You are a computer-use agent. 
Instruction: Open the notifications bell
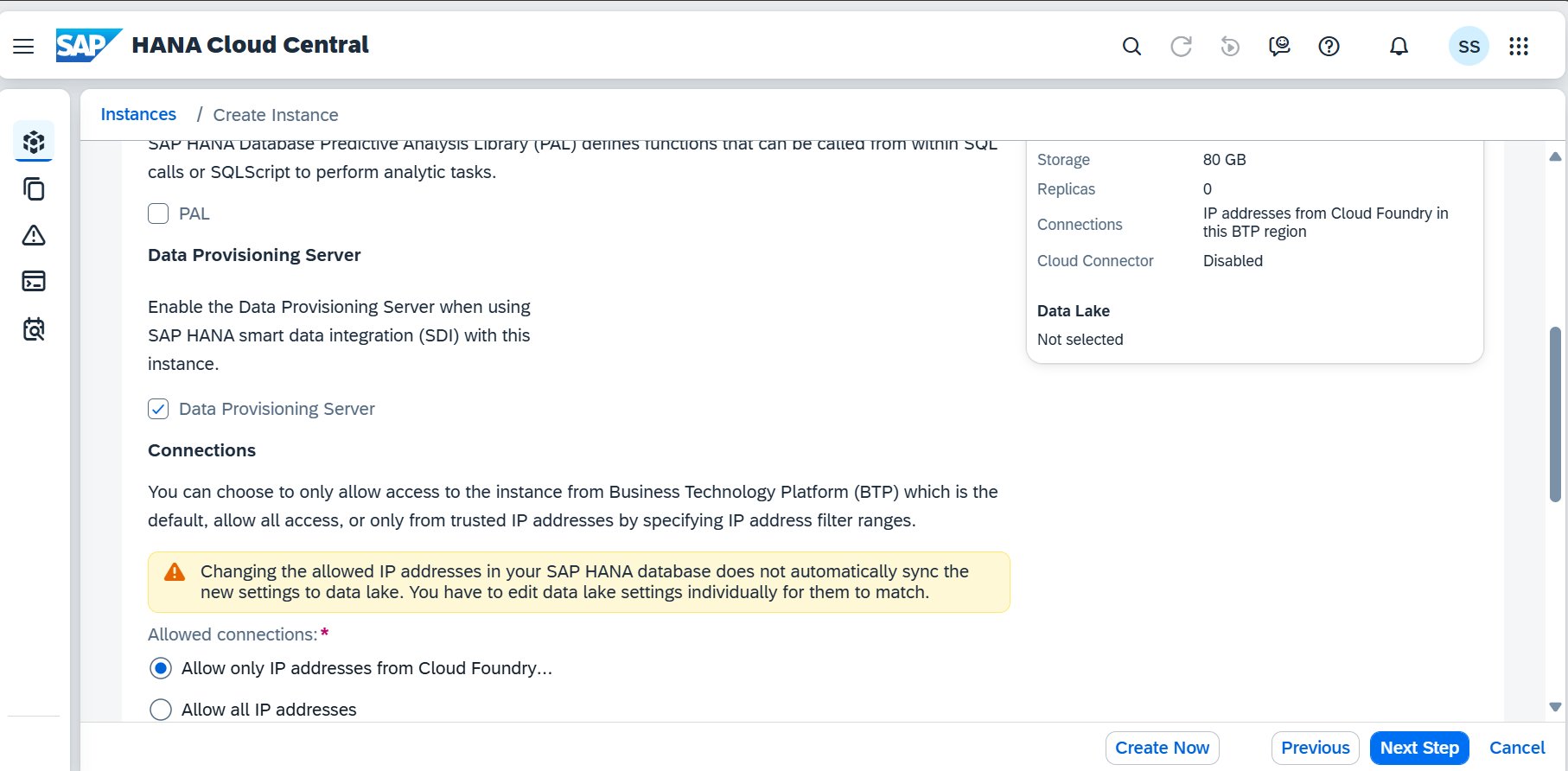click(x=1399, y=47)
